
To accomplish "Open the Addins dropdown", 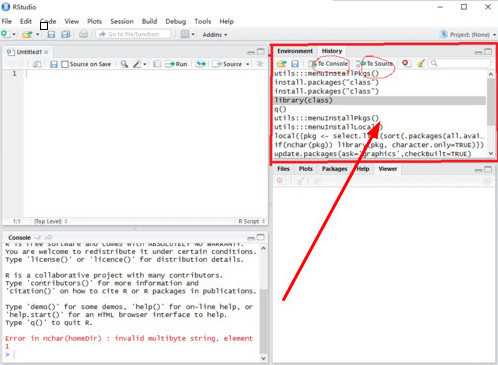I will pyautogui.click(x=215, y=35).
